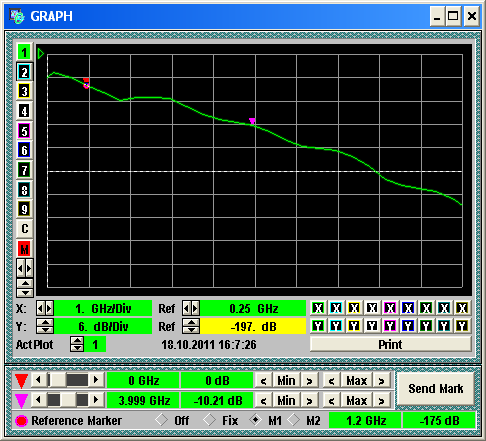The height and width of the screenshot is (441, 486).
Task: Click the red M marker button
Action: 24,249
